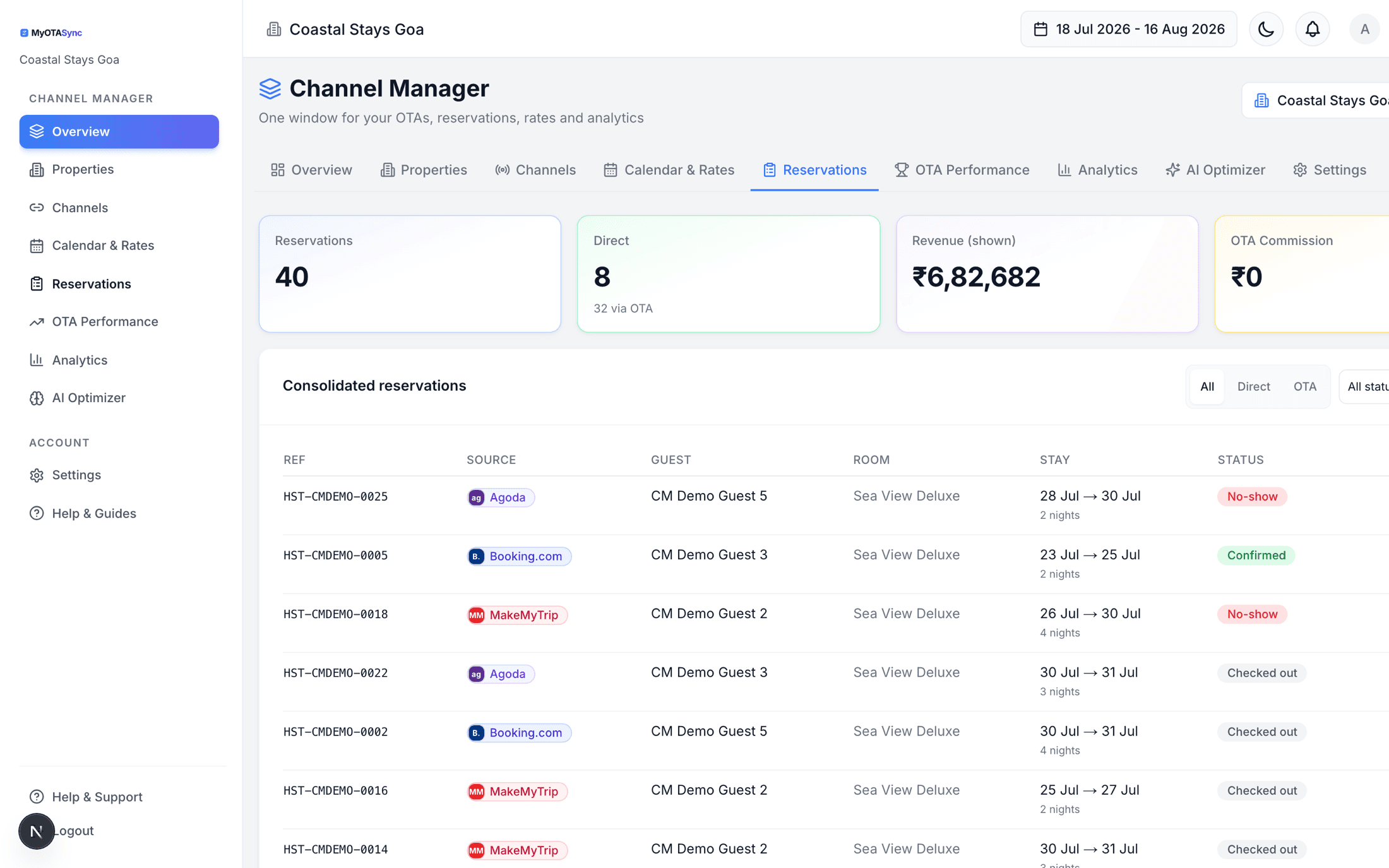Viewport: 1389px width, 868px height.
Task: Switch to the Properties tab
Action: pos(424,170)
